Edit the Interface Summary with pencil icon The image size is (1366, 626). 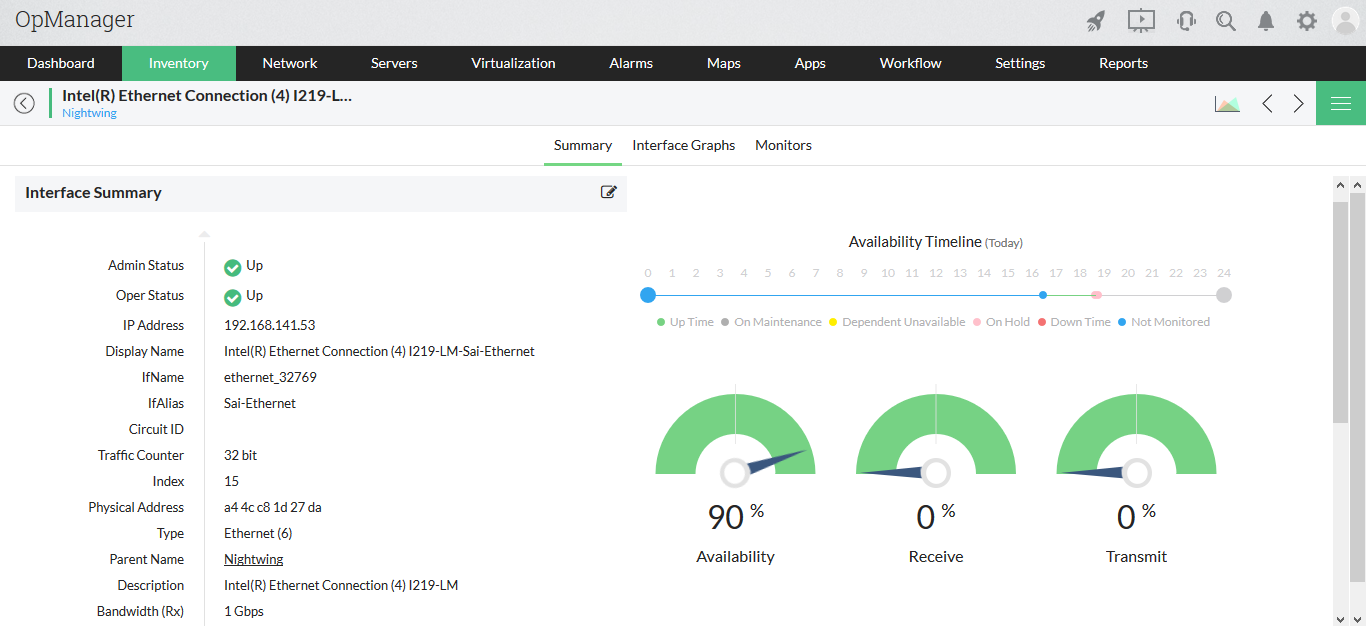click(x=608, y=192)
